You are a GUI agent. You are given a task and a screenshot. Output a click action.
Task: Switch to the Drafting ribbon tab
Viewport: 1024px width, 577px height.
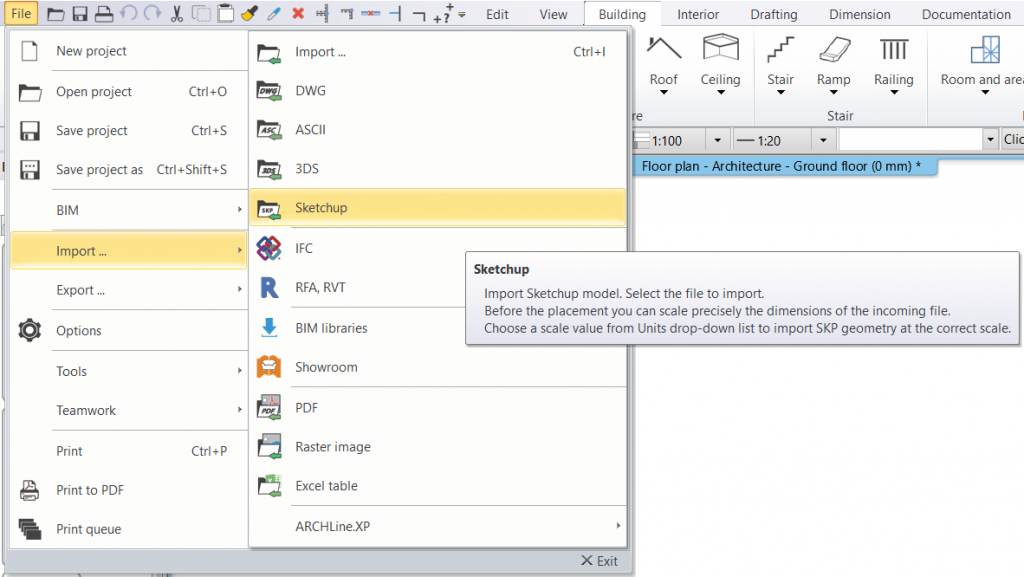tap(773, 14)
